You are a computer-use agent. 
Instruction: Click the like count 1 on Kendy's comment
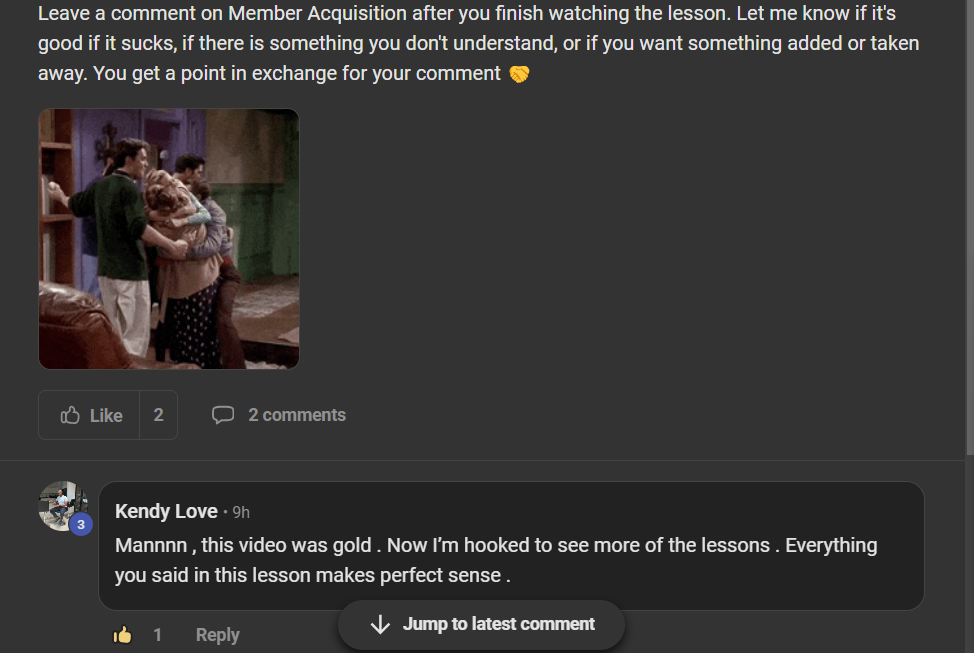157,634
